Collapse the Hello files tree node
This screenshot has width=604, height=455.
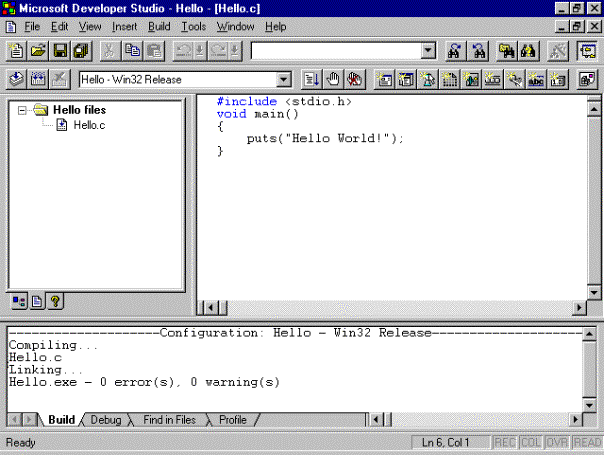(22, 110)
